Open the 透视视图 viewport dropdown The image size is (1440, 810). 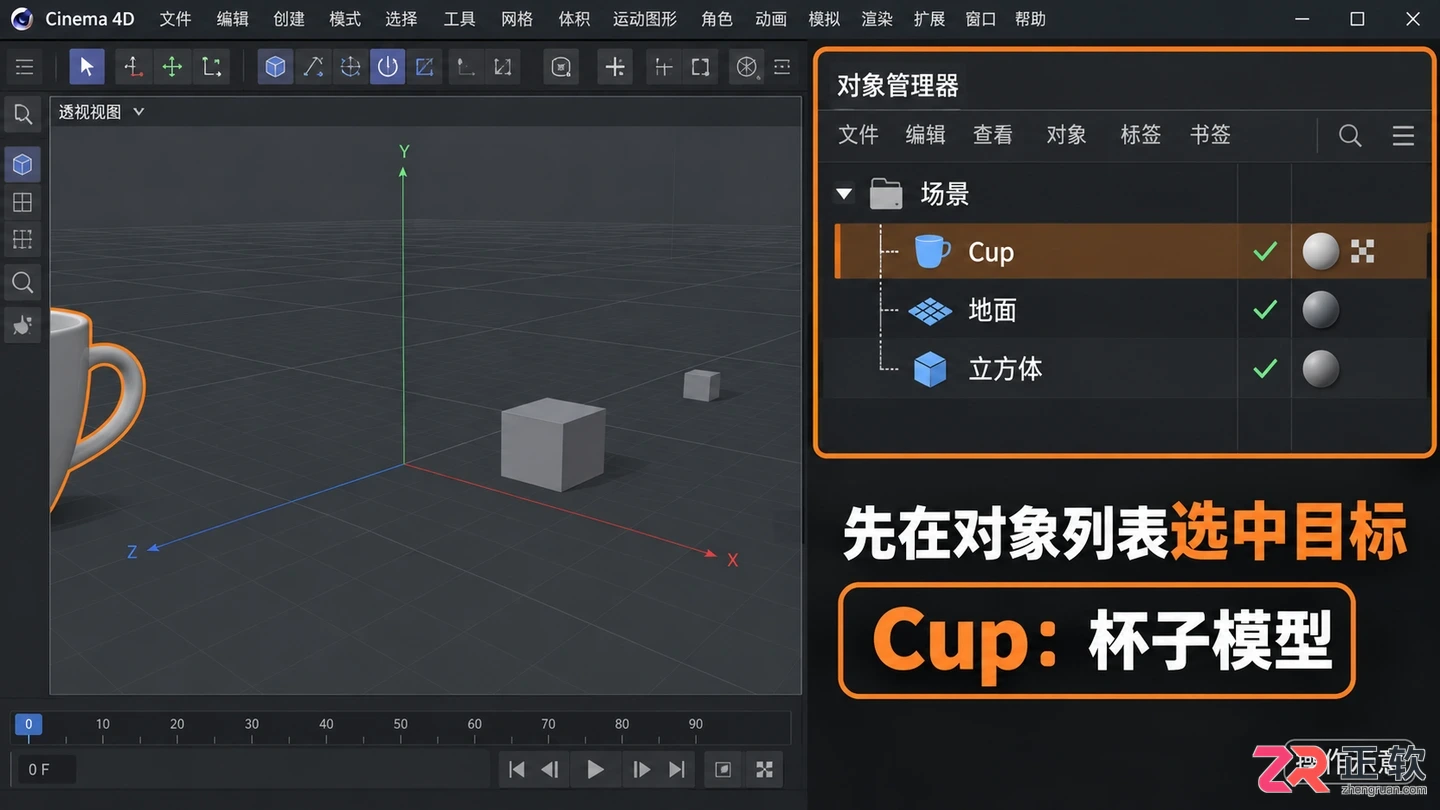coord(102,112)
